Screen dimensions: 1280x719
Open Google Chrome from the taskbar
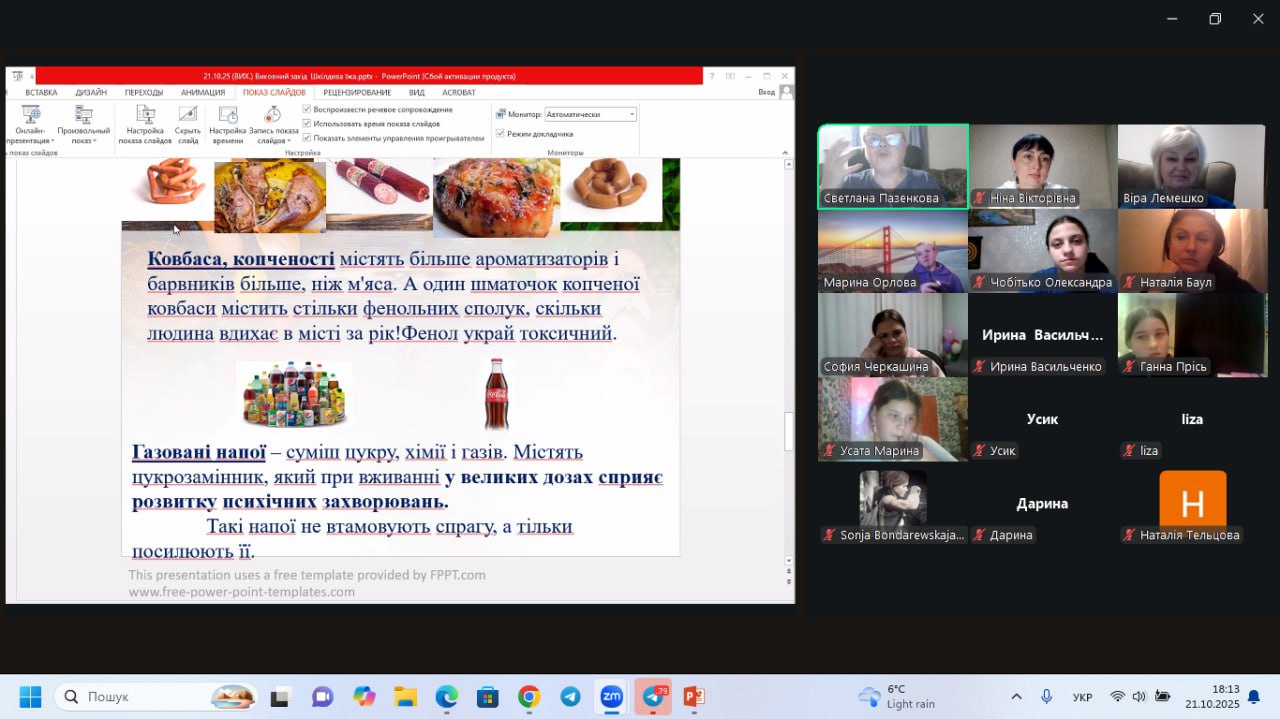pos(529,697)
